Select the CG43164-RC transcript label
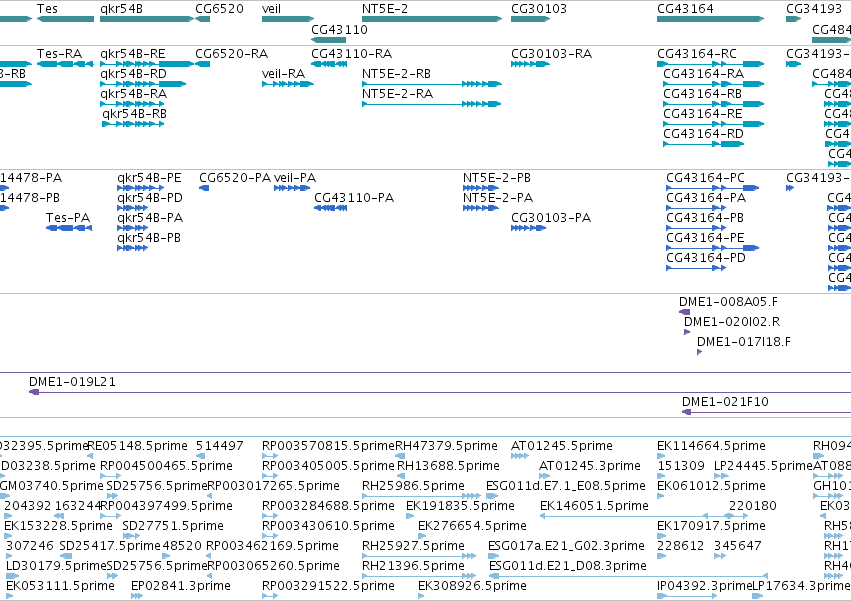 [697, 54]
